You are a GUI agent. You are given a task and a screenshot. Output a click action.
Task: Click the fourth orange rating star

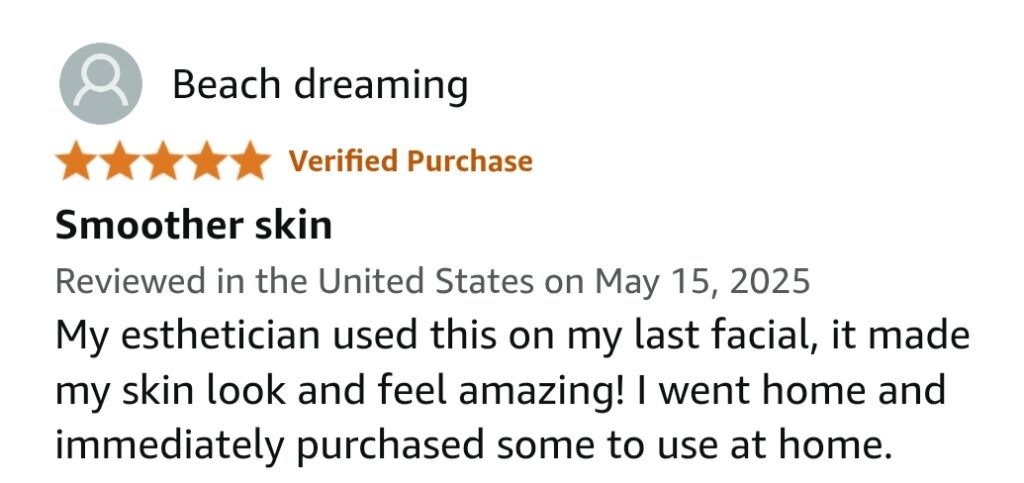[x=206, y=161]
